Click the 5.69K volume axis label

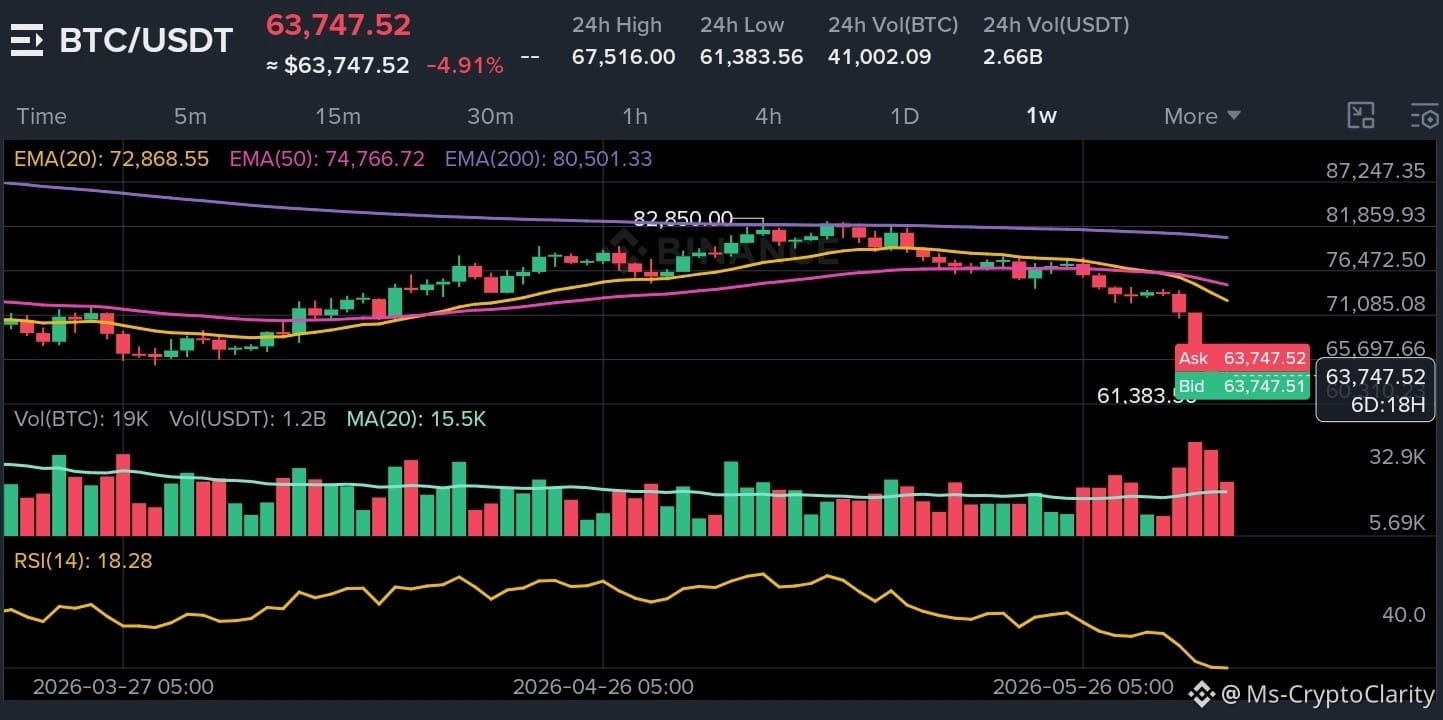click(1397, 522)
